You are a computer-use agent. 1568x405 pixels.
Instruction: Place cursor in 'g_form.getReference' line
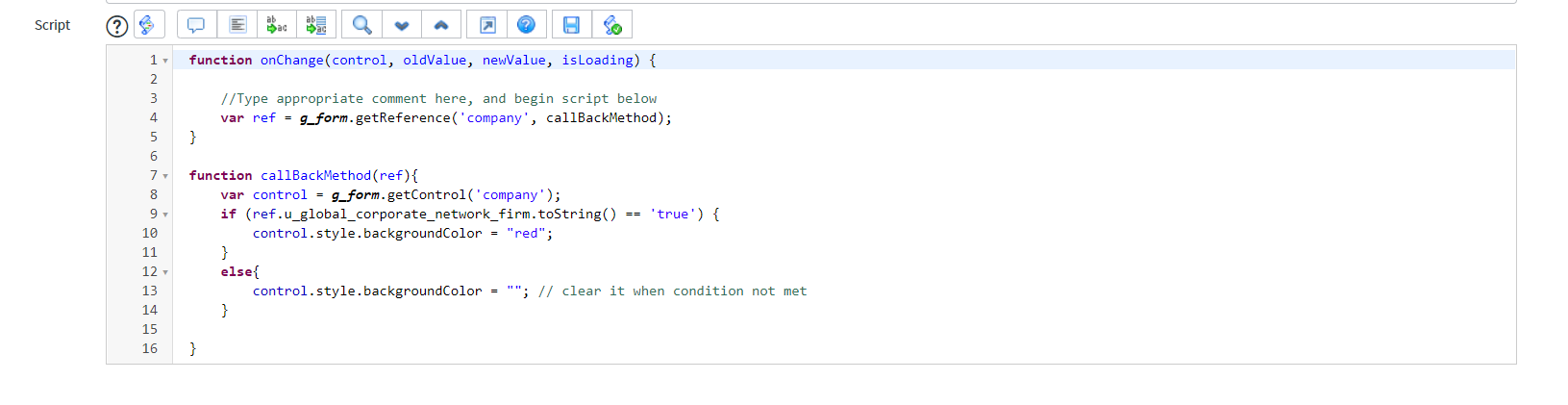[446, 117]
